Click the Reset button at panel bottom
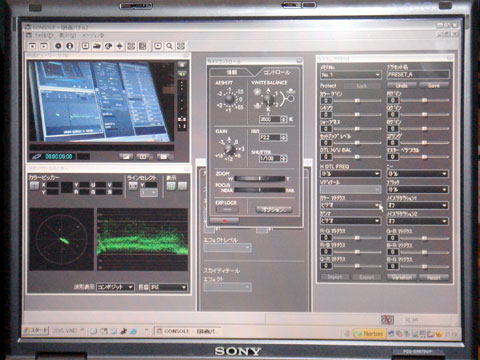 tap(434, 277)
